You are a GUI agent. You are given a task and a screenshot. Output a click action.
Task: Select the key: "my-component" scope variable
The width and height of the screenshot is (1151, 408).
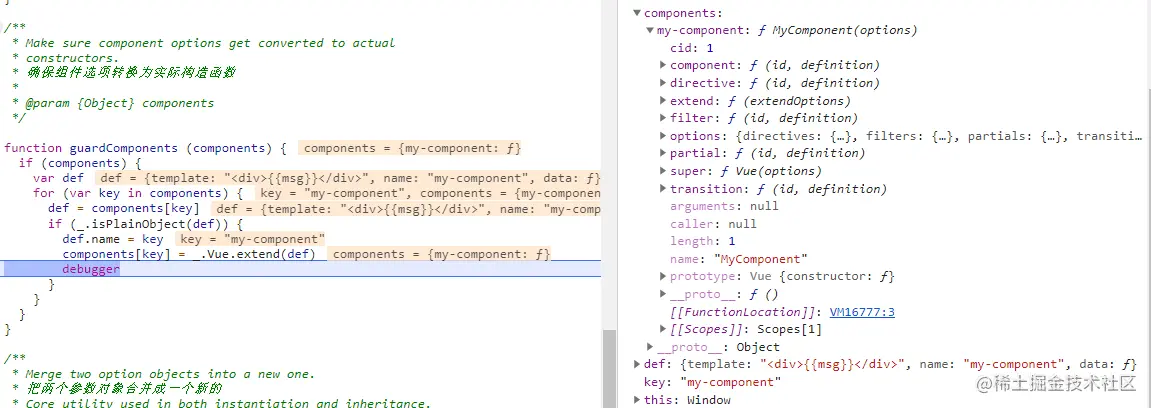712,382
